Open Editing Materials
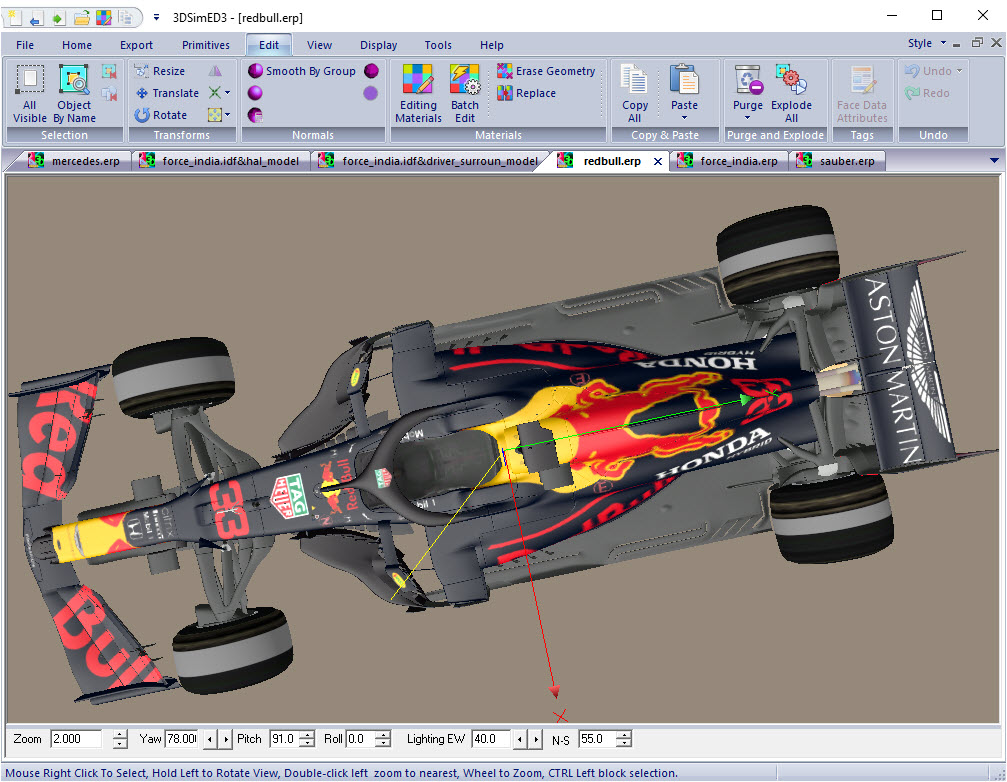Viewport: 1007px width, 782px height. [x=418, y=94]
